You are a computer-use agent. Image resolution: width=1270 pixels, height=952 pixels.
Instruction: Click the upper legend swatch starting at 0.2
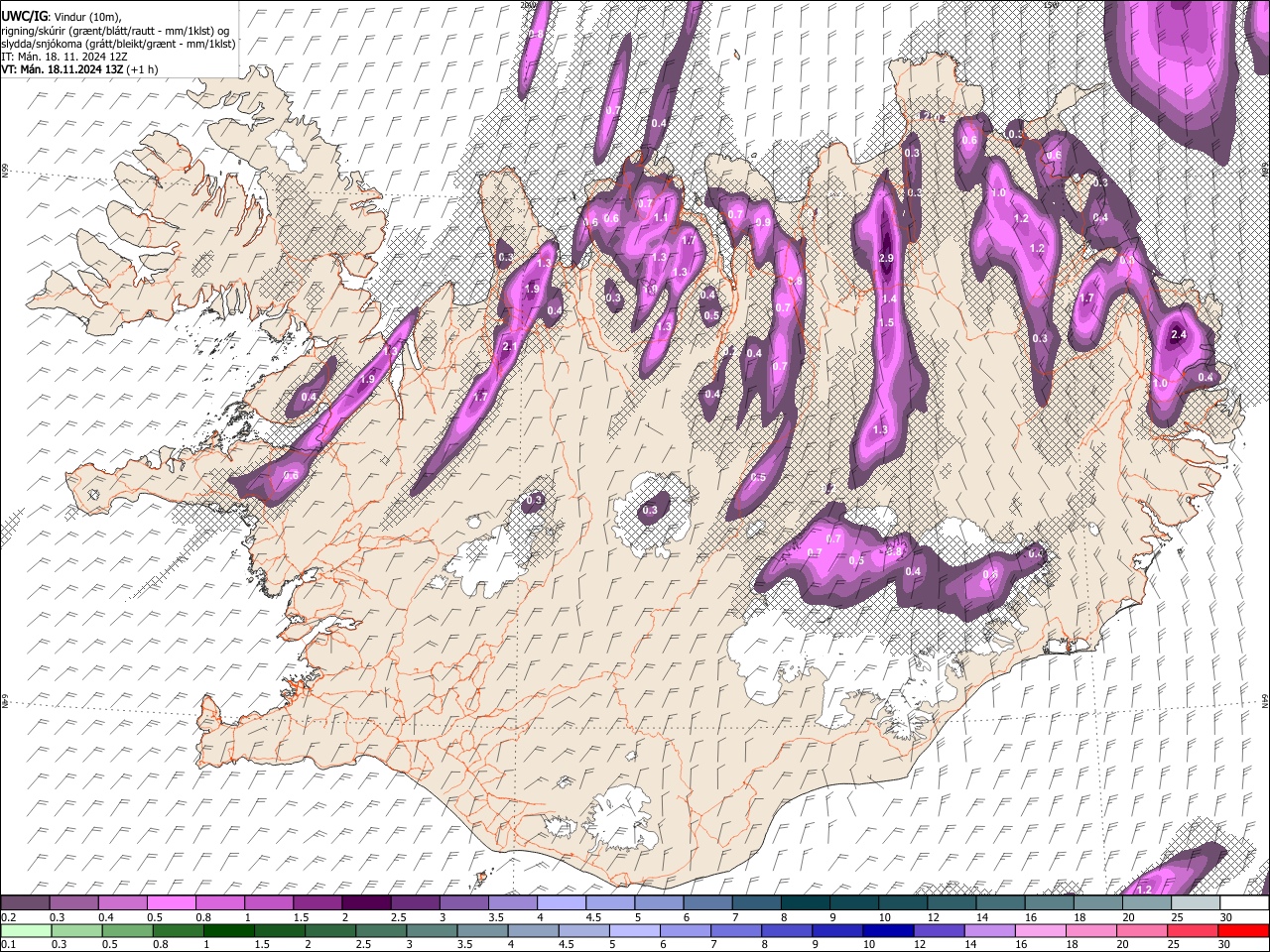point(25,902)
